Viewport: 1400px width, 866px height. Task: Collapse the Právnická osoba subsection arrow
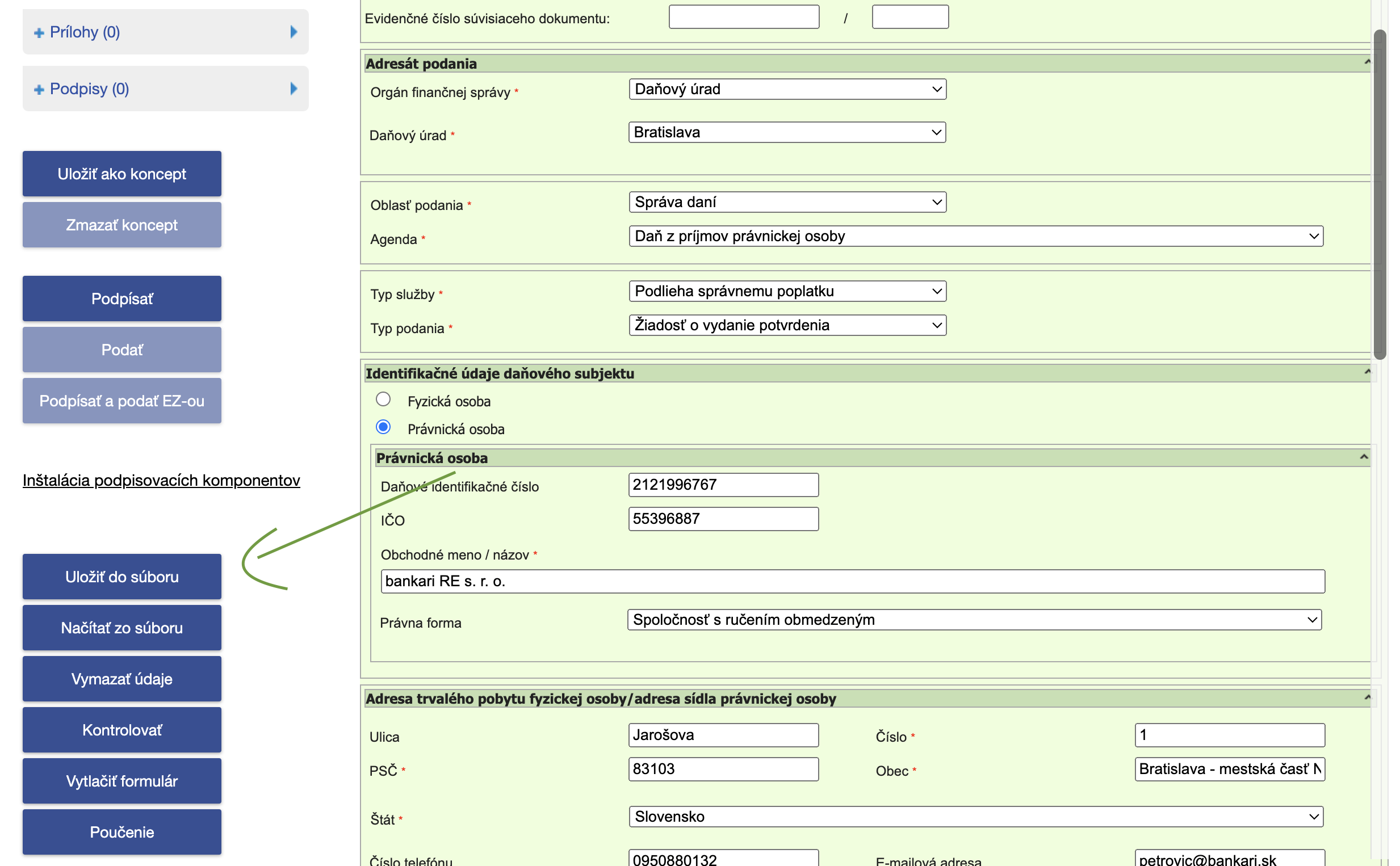tap(1363, 457)
